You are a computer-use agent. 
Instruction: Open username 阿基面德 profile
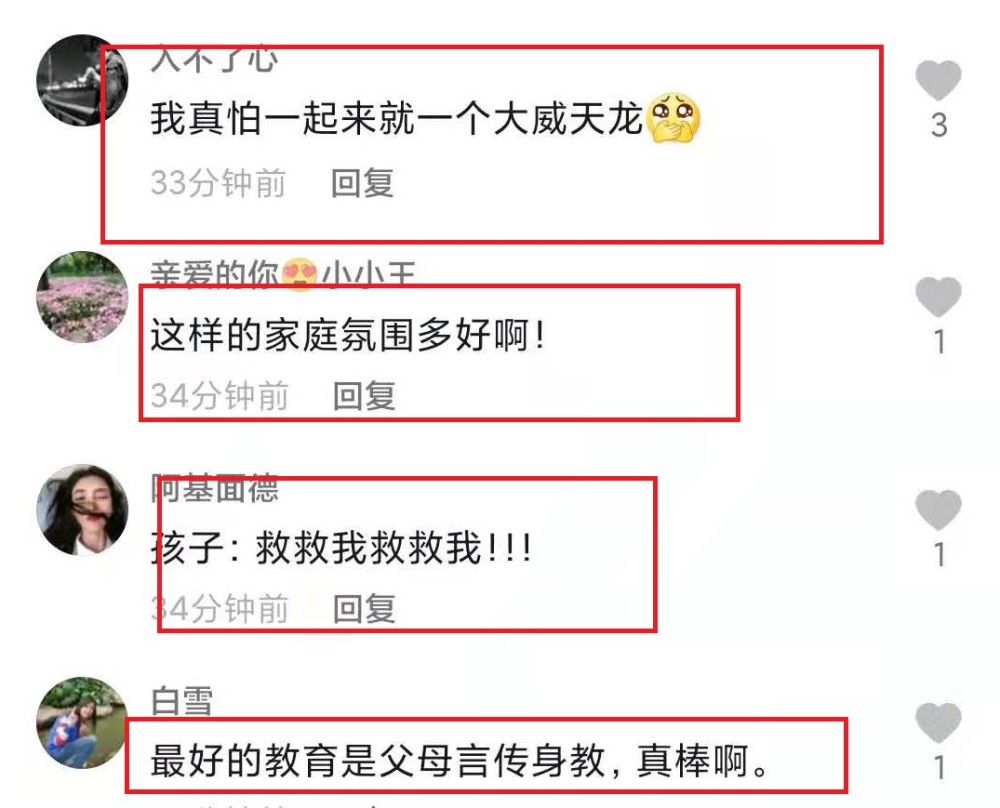[x=215, y=488]
